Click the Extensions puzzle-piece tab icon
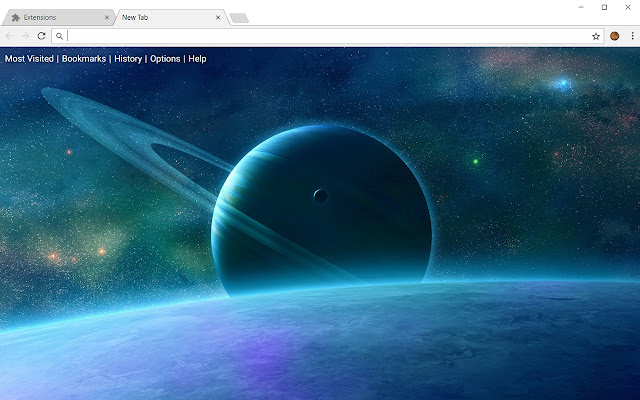This screenshot has width=640, height=400. [x=16, y=18]
